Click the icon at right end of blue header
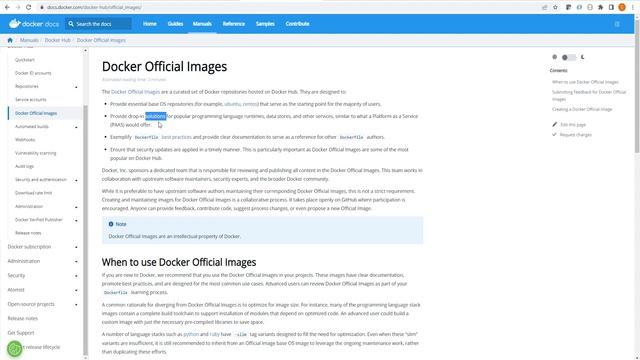640x360 pixels. (617, 24)
